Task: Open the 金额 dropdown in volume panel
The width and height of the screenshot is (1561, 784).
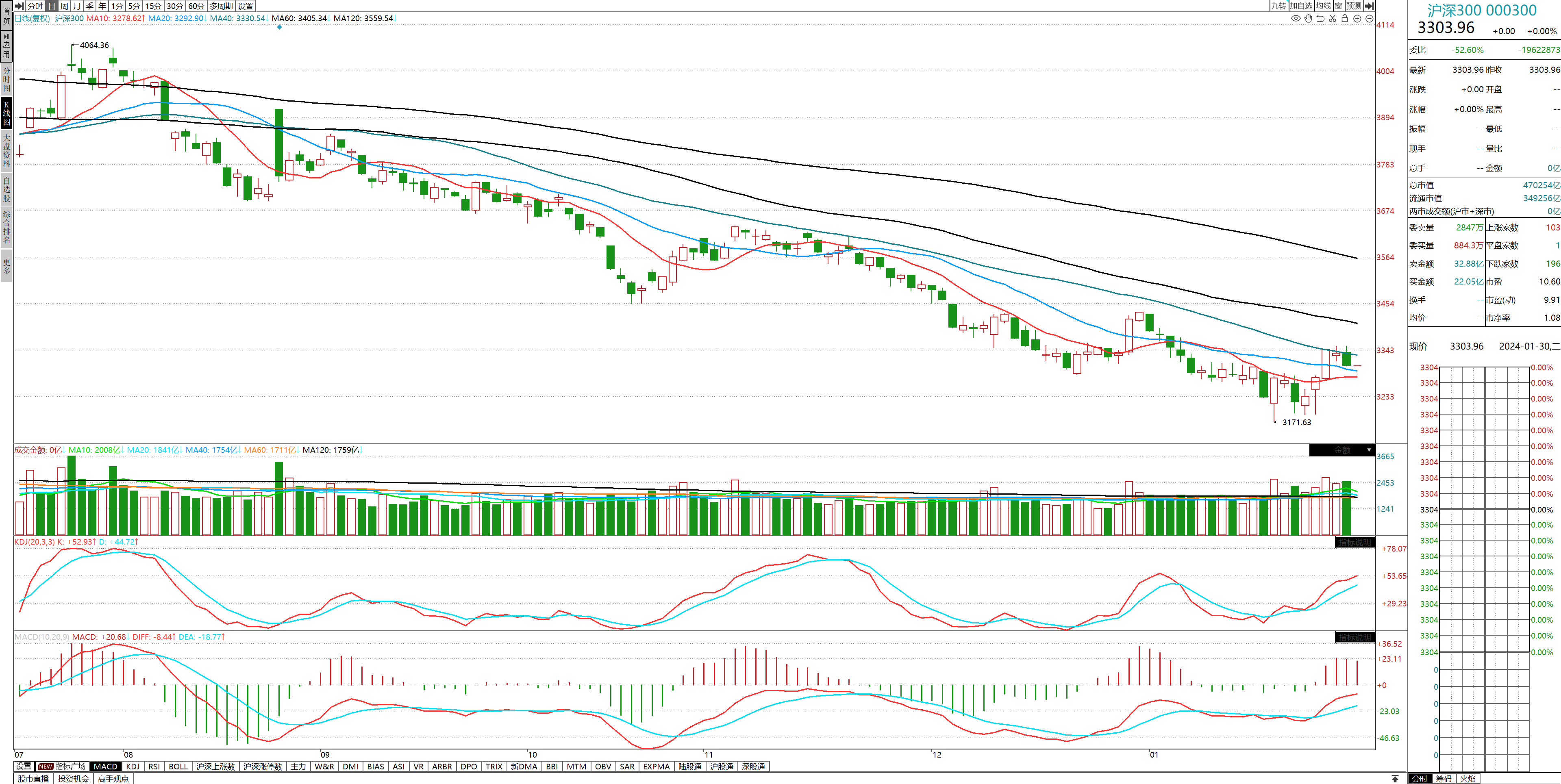Action: coord(1342,450)
